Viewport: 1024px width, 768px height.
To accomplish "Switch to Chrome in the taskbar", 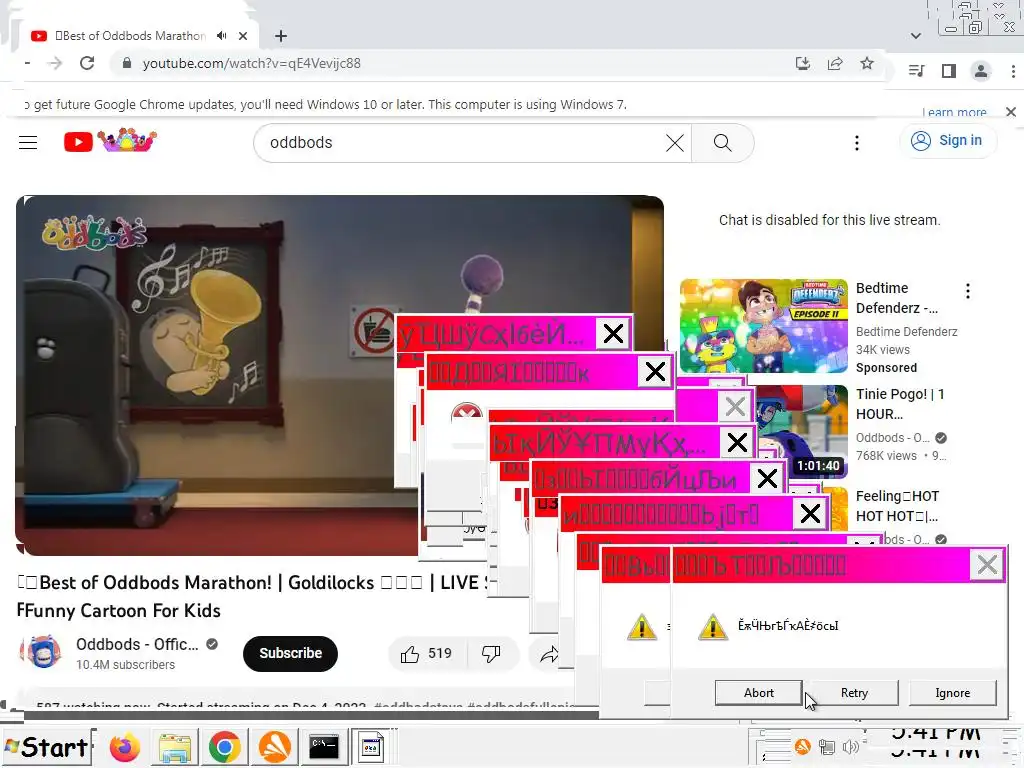I will click(225, 747).
